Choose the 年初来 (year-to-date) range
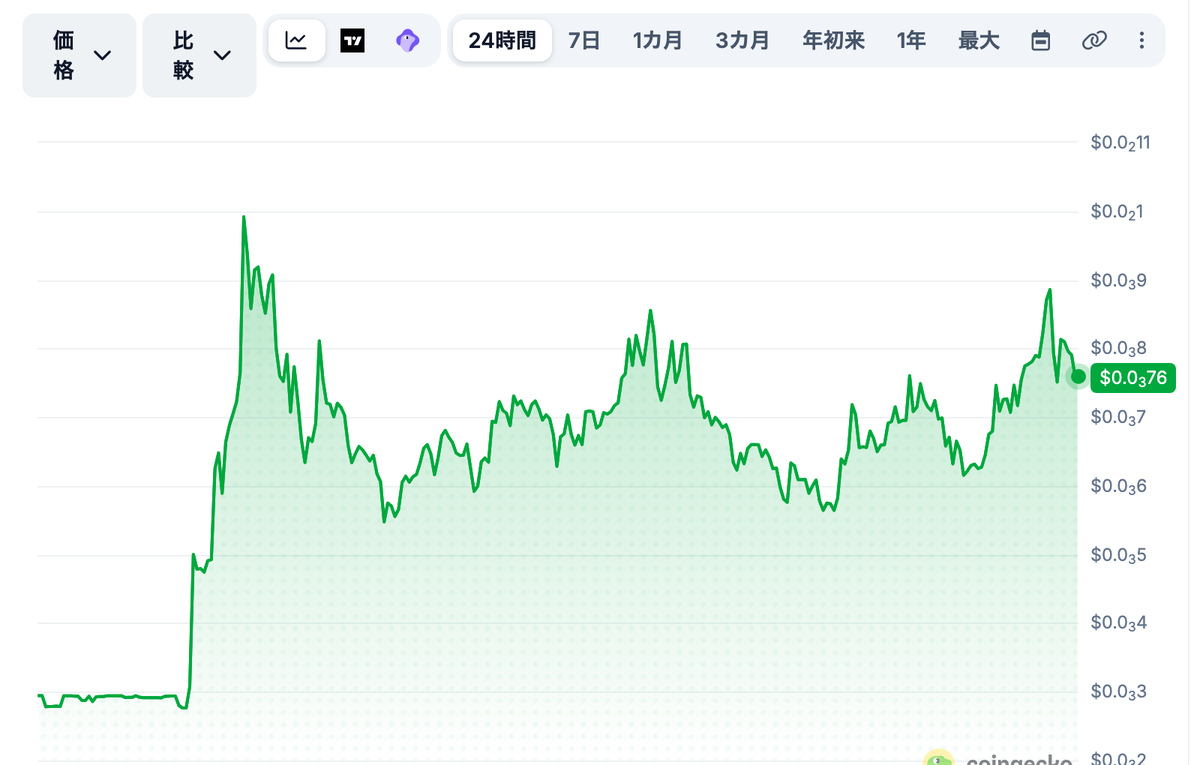 click(833, 41)
